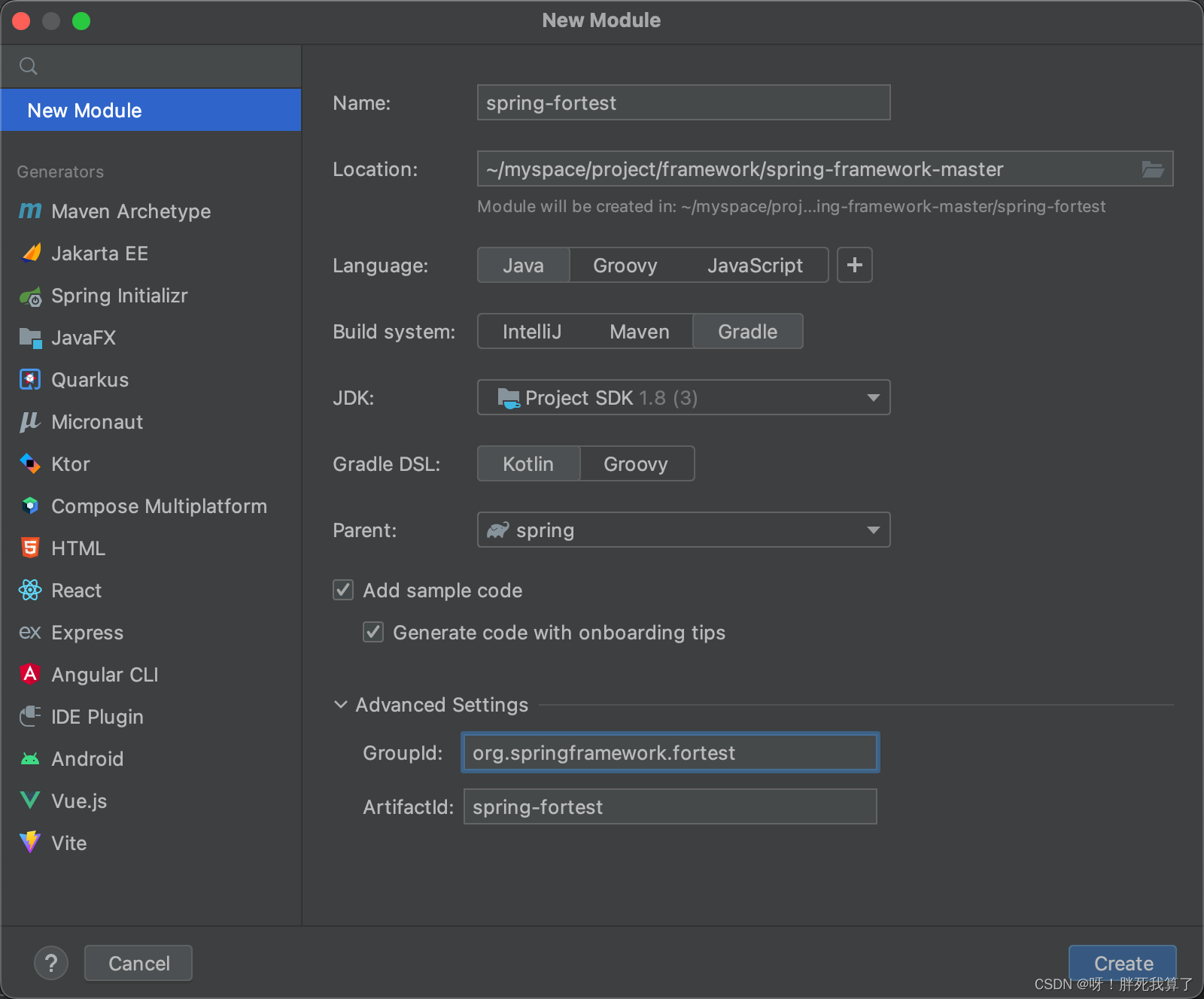The image size is (1204, 999).
Task: Click the ArtifactId input field
Action: [x=670, y=806]
